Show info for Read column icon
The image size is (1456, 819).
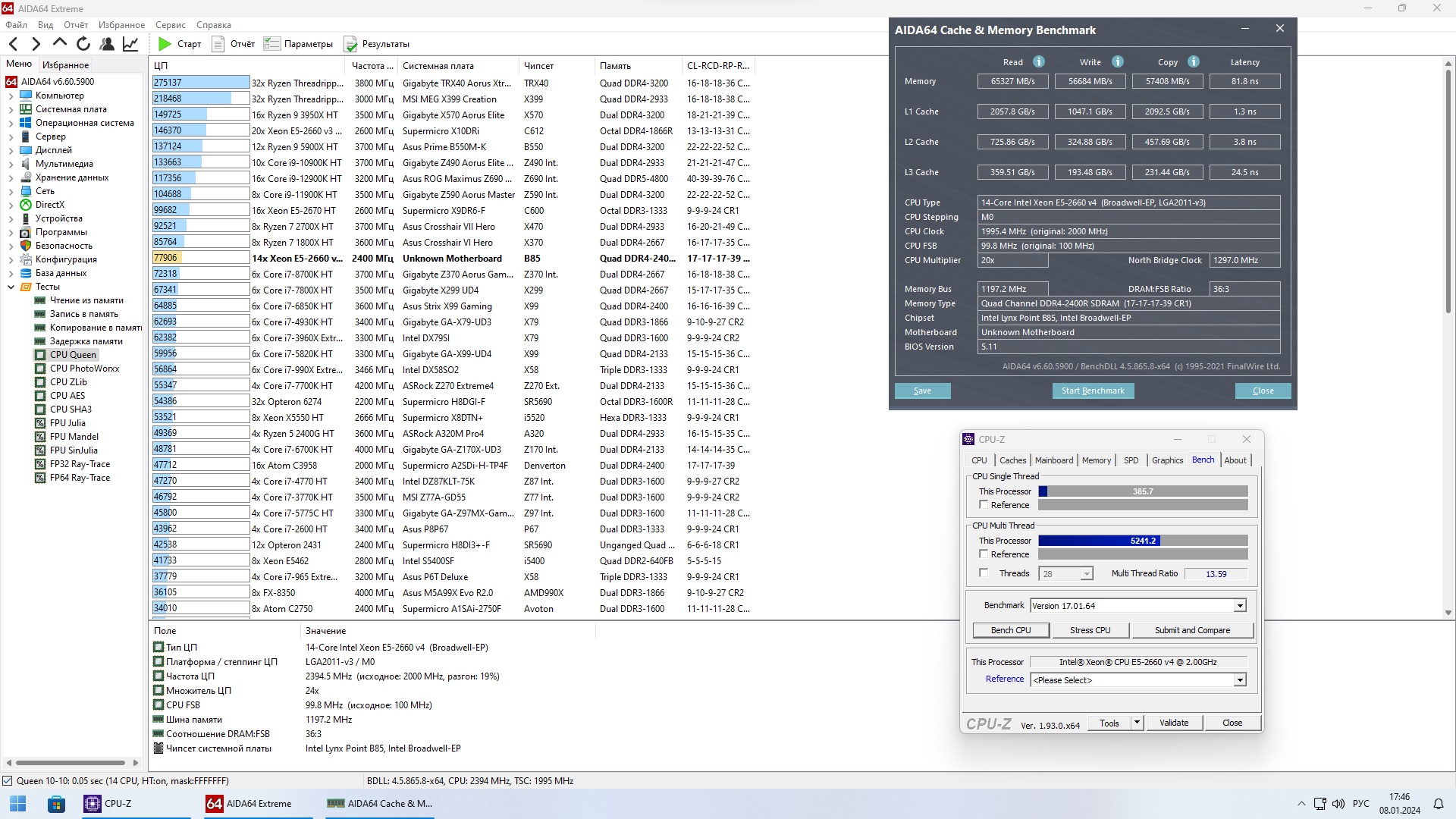pyautogui.click(x=1039, y=62)
